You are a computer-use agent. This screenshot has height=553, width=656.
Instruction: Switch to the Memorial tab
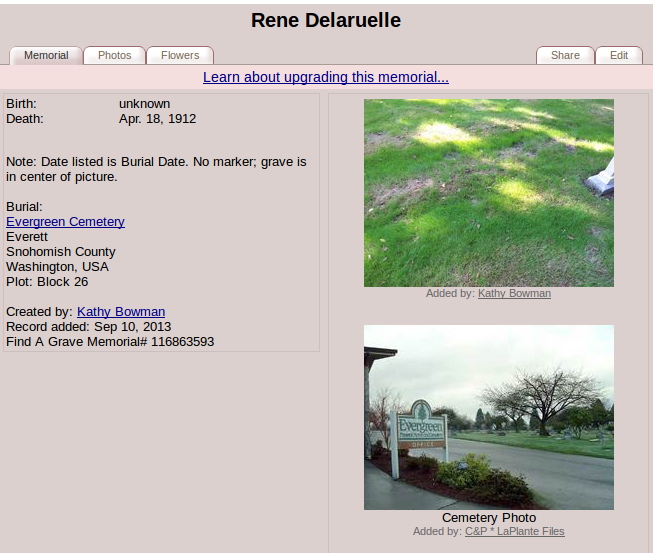(46, 56)
